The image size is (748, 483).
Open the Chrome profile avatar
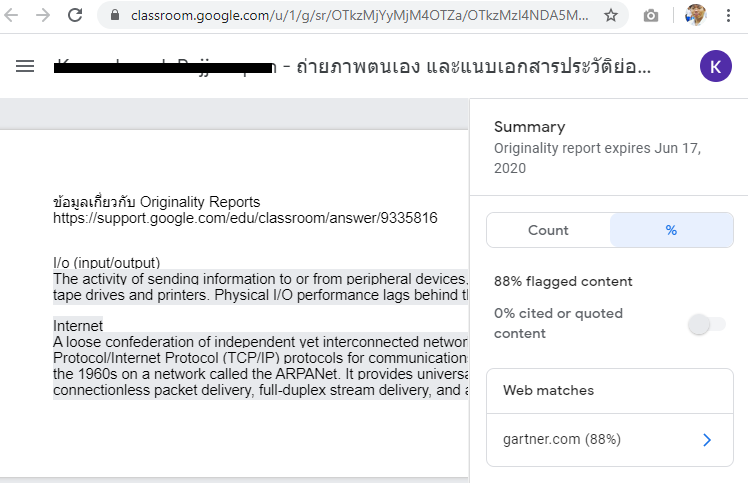(695, 15)
